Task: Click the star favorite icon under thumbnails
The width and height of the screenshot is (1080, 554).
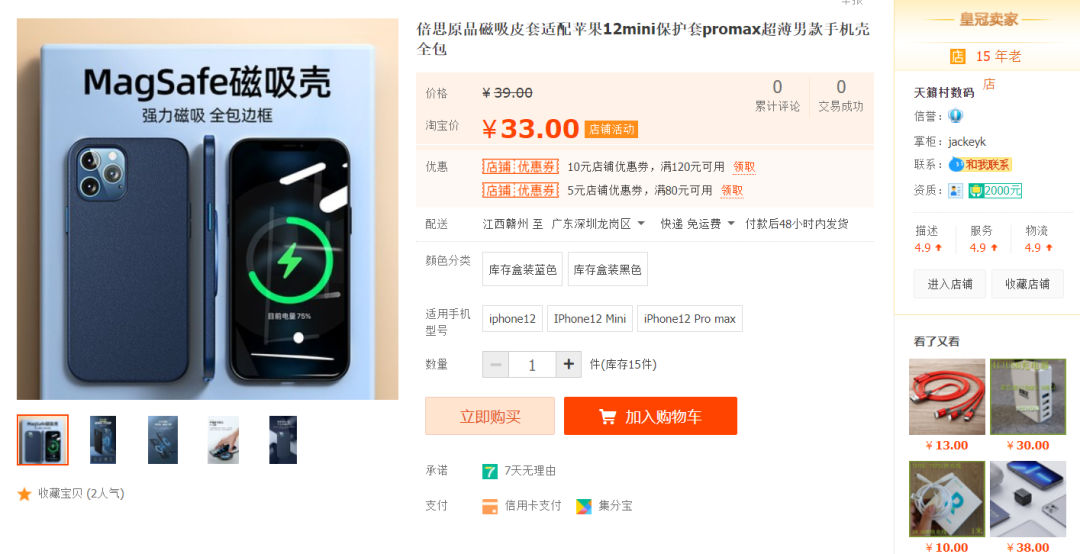Action: click(x=25, y=493)
